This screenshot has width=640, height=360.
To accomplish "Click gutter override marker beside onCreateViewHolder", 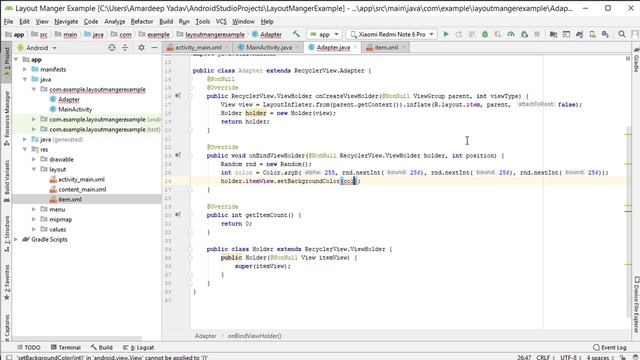I will (x=178, y=96).
